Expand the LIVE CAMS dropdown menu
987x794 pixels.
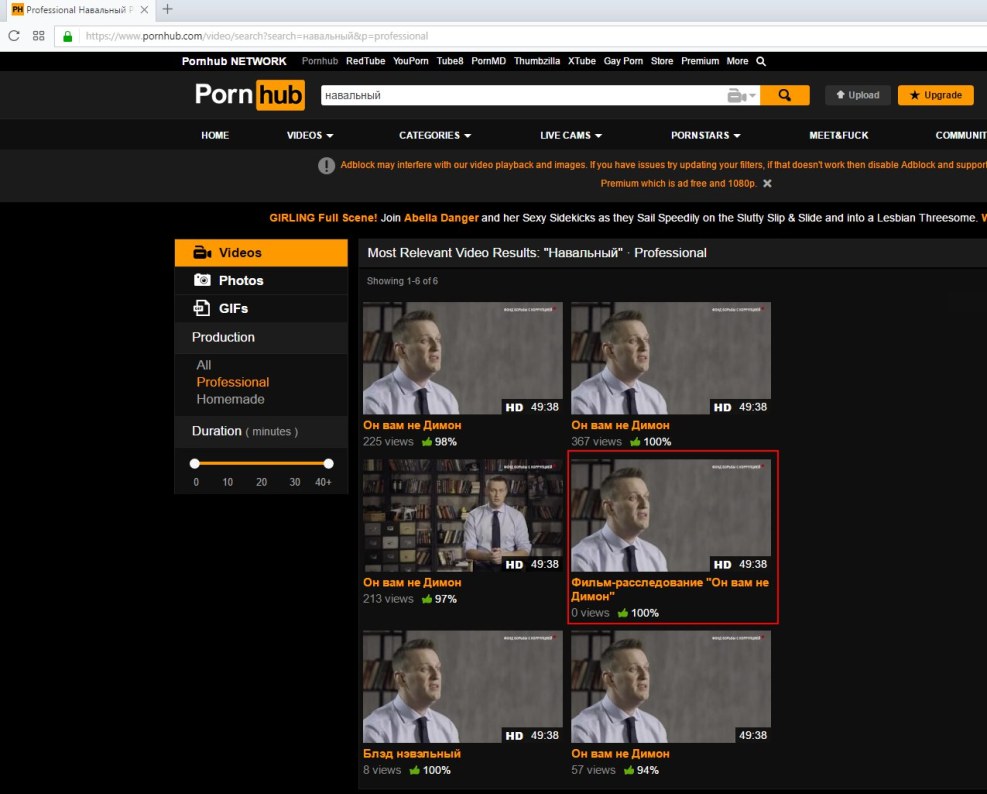pos(570,135)
